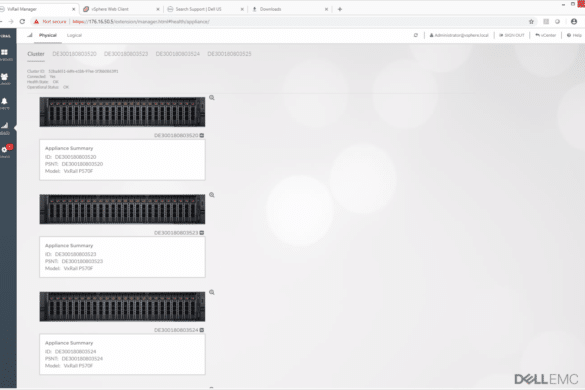Reload the page with browser refresh button

22,22
